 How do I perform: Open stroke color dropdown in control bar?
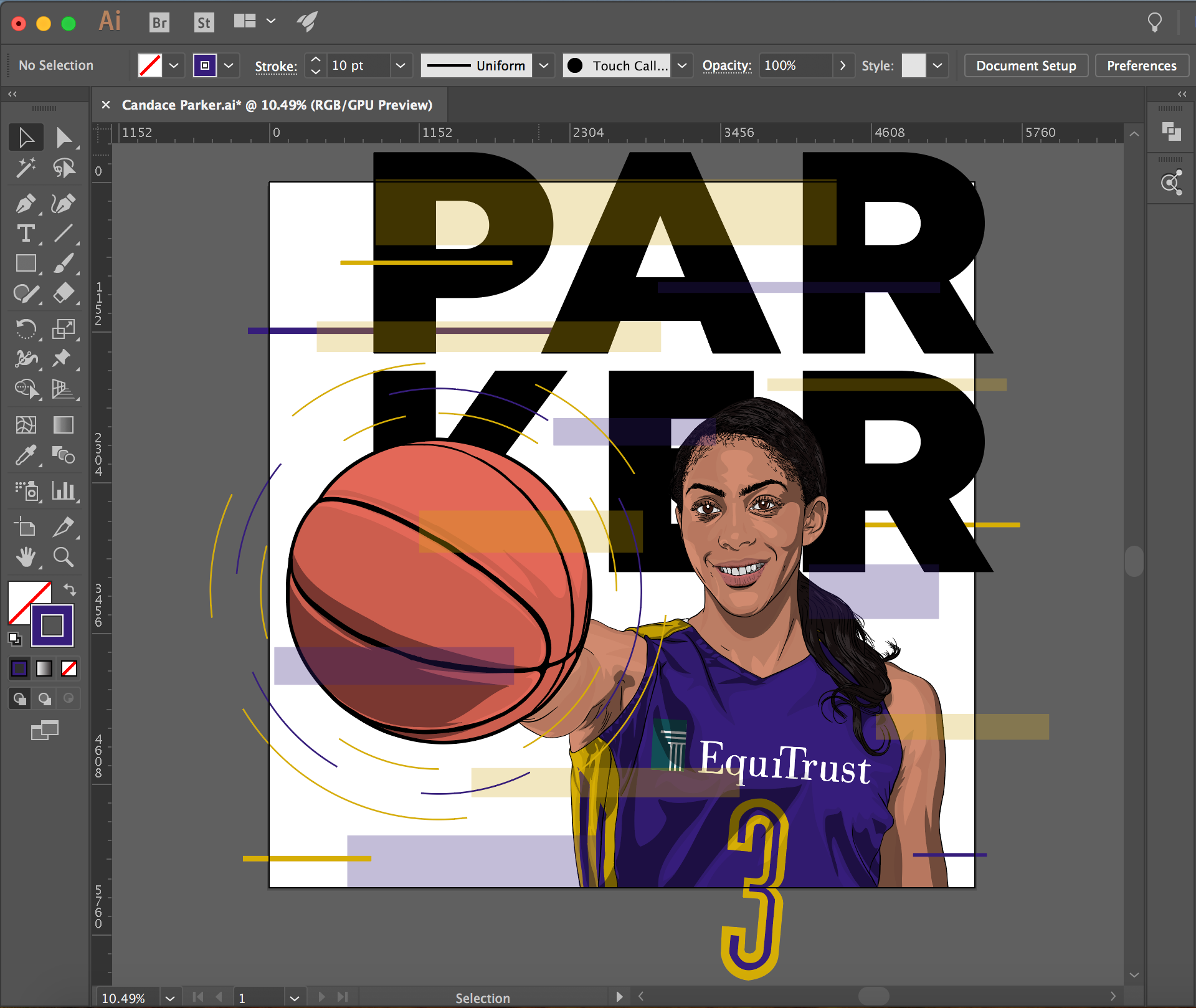click(229, 65)
